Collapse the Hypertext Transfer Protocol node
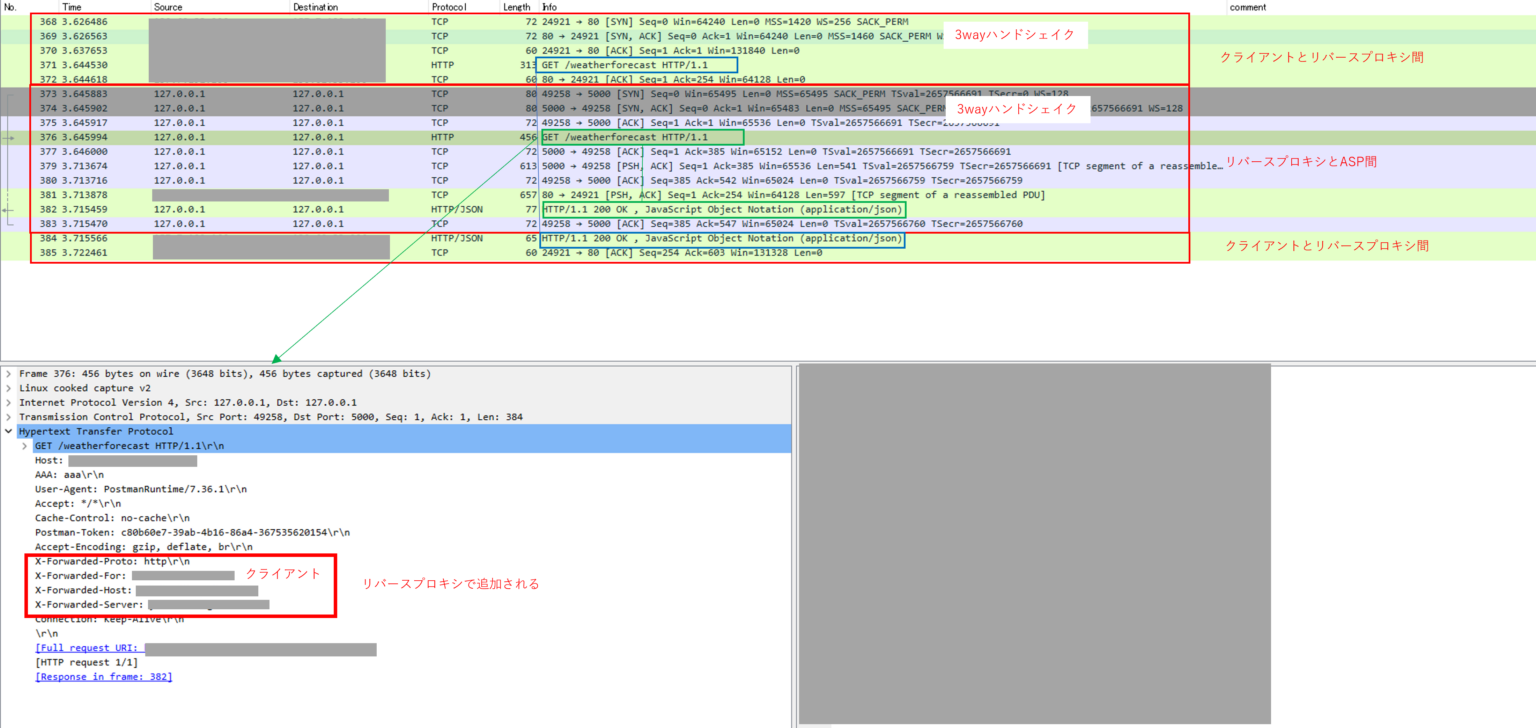The width and height of the screenshot is (1536, 728). click(9, 431)
